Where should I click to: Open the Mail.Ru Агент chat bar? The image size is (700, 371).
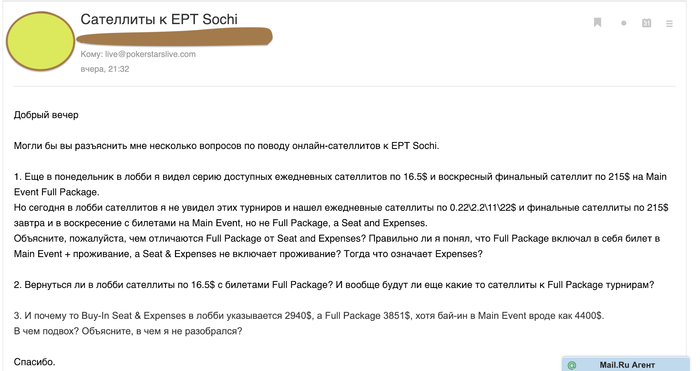tap(626, 365)
